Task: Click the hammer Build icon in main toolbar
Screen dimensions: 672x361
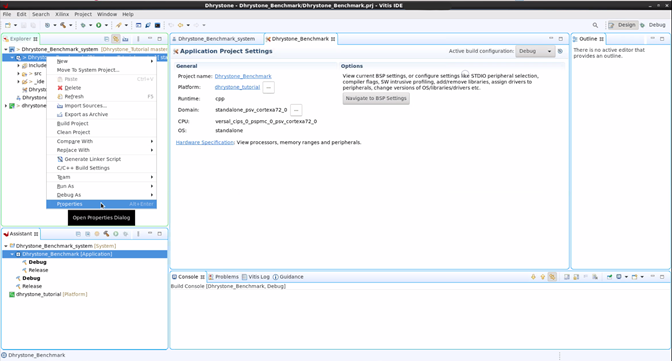Action: point(63,25)
